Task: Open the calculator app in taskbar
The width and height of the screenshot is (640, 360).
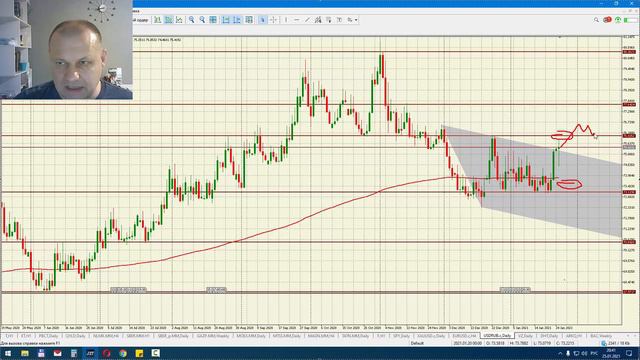Action: (x=74, y=353)
